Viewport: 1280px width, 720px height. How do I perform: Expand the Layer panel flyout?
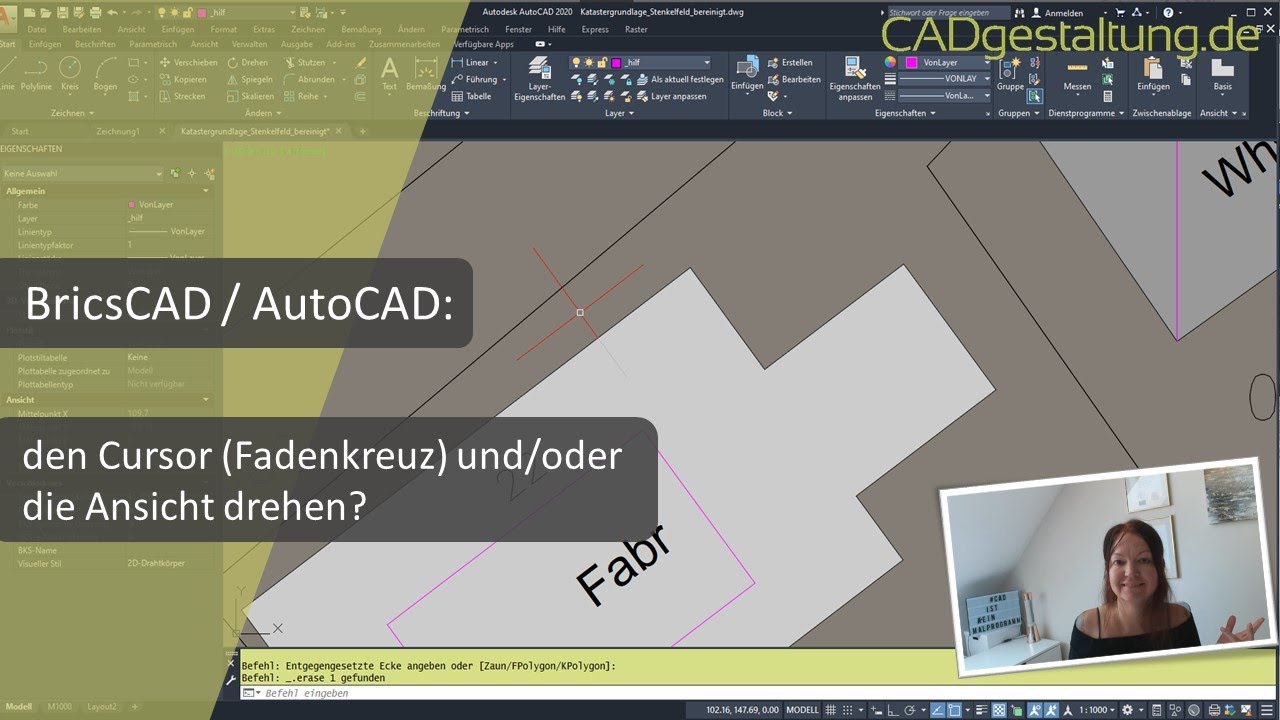tap(619, 113)
